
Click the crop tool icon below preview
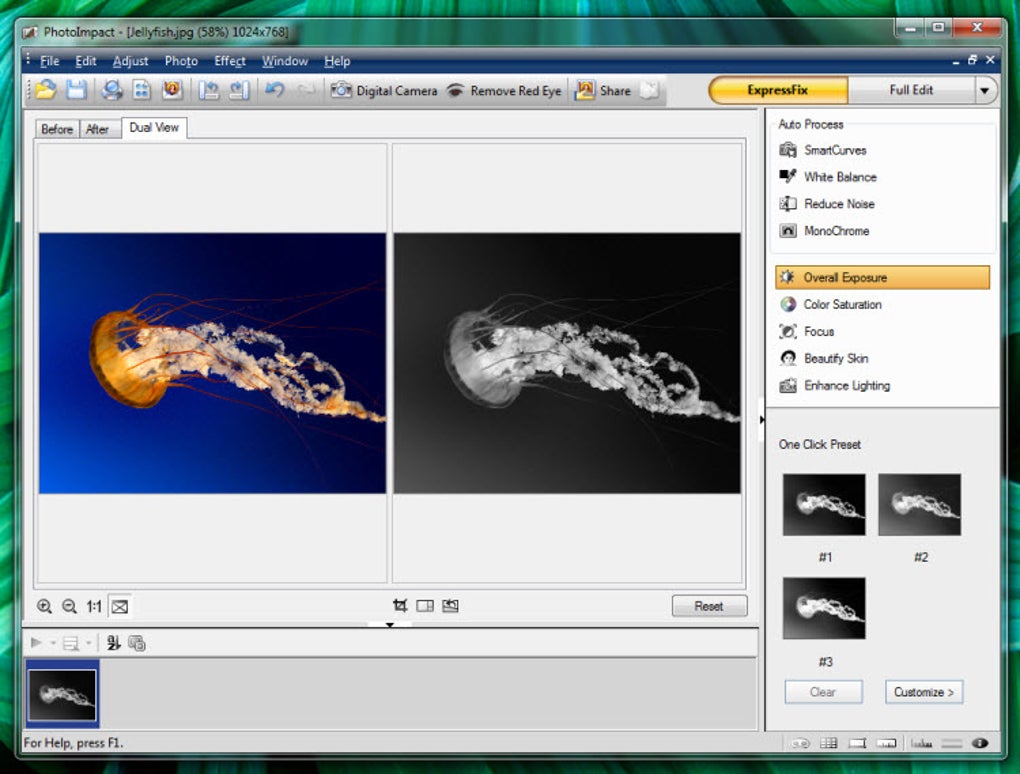click(400, 606)
